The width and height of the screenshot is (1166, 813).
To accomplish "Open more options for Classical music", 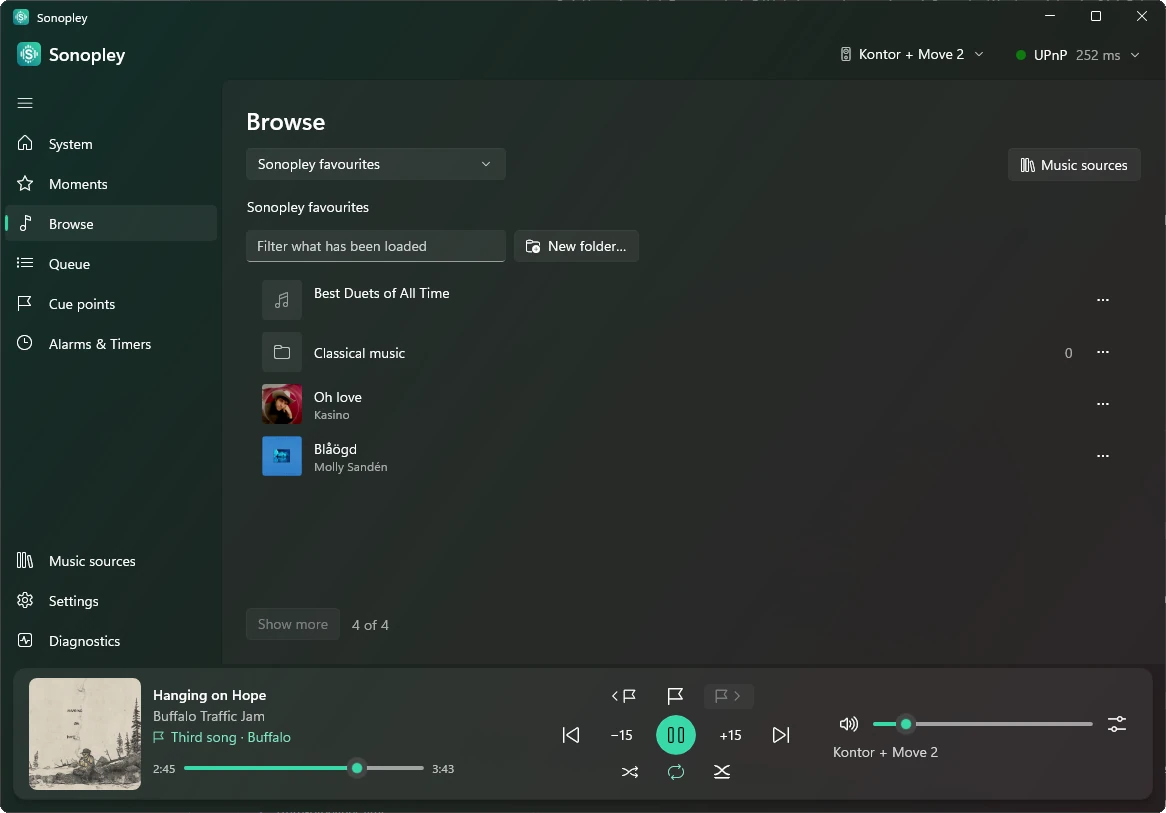I will [1103, 352].
